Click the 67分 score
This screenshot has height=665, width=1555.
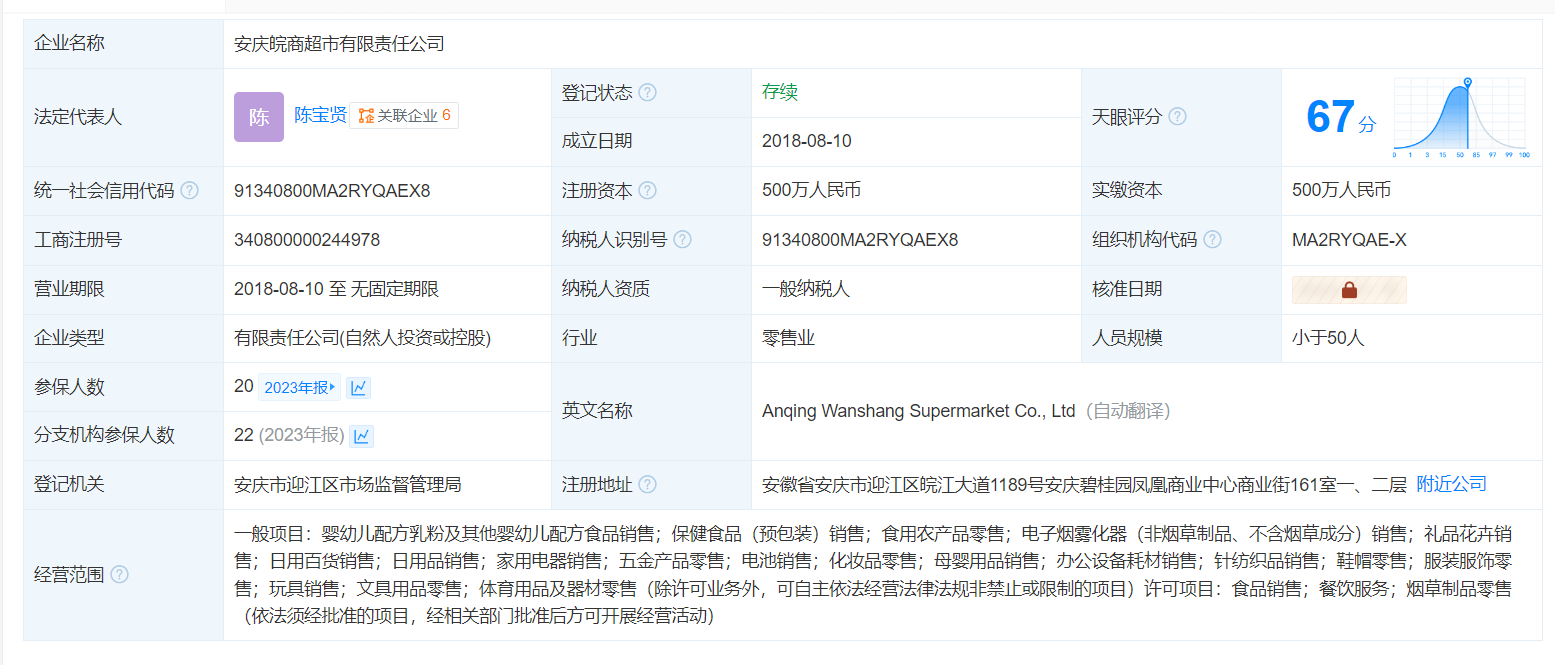1341,118
